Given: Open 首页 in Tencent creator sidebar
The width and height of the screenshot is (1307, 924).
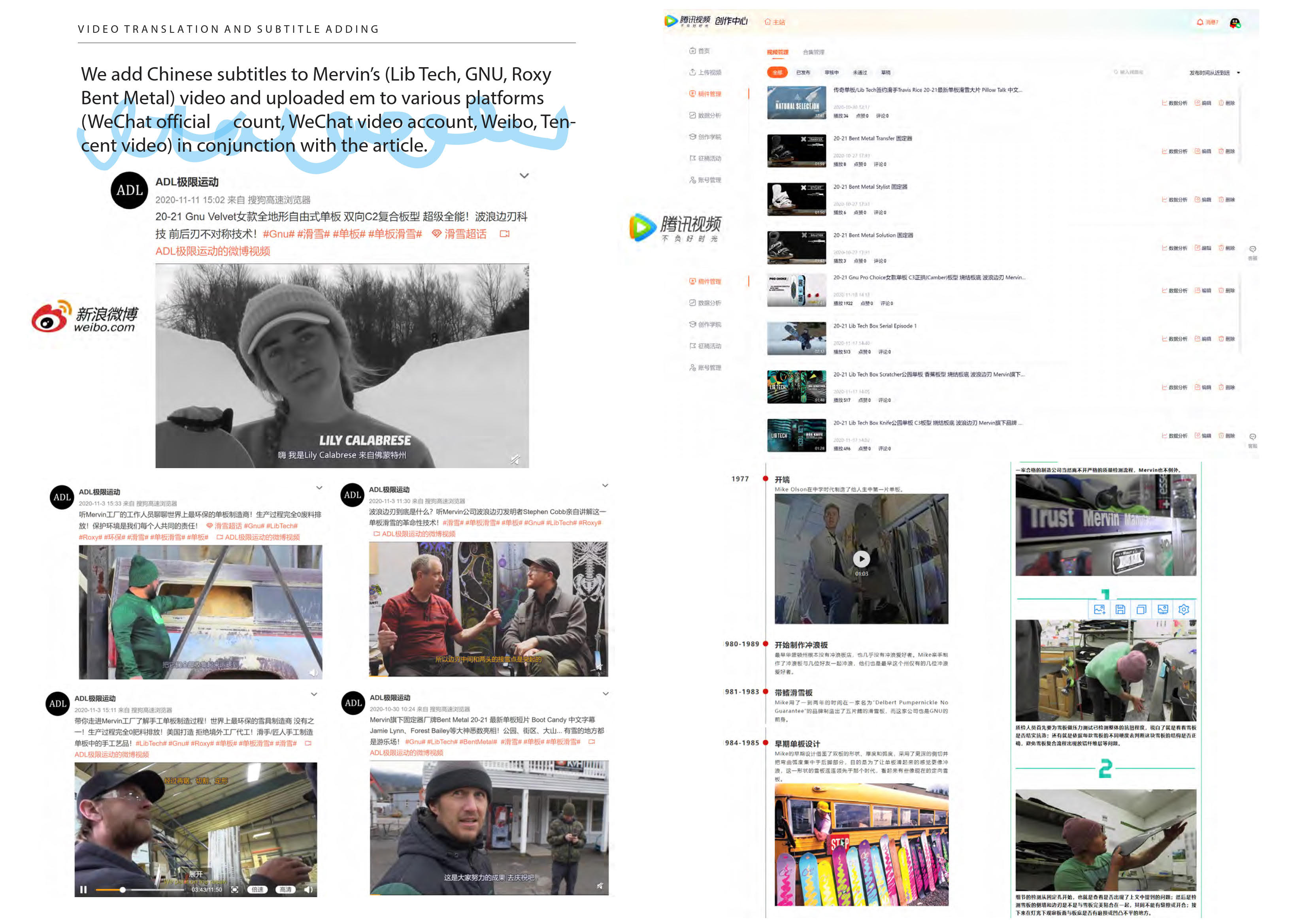Looking at the screenshot, I should [700, 51].
